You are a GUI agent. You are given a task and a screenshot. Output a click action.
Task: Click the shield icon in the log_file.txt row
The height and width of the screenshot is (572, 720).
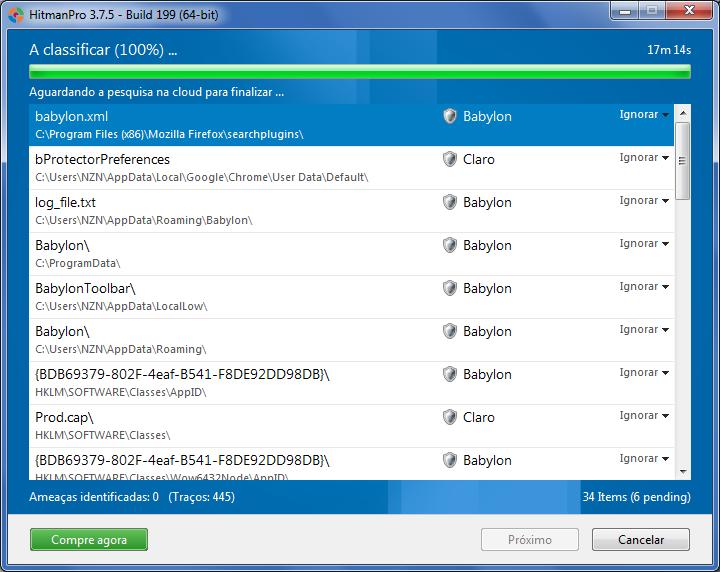tap(450, 202)
